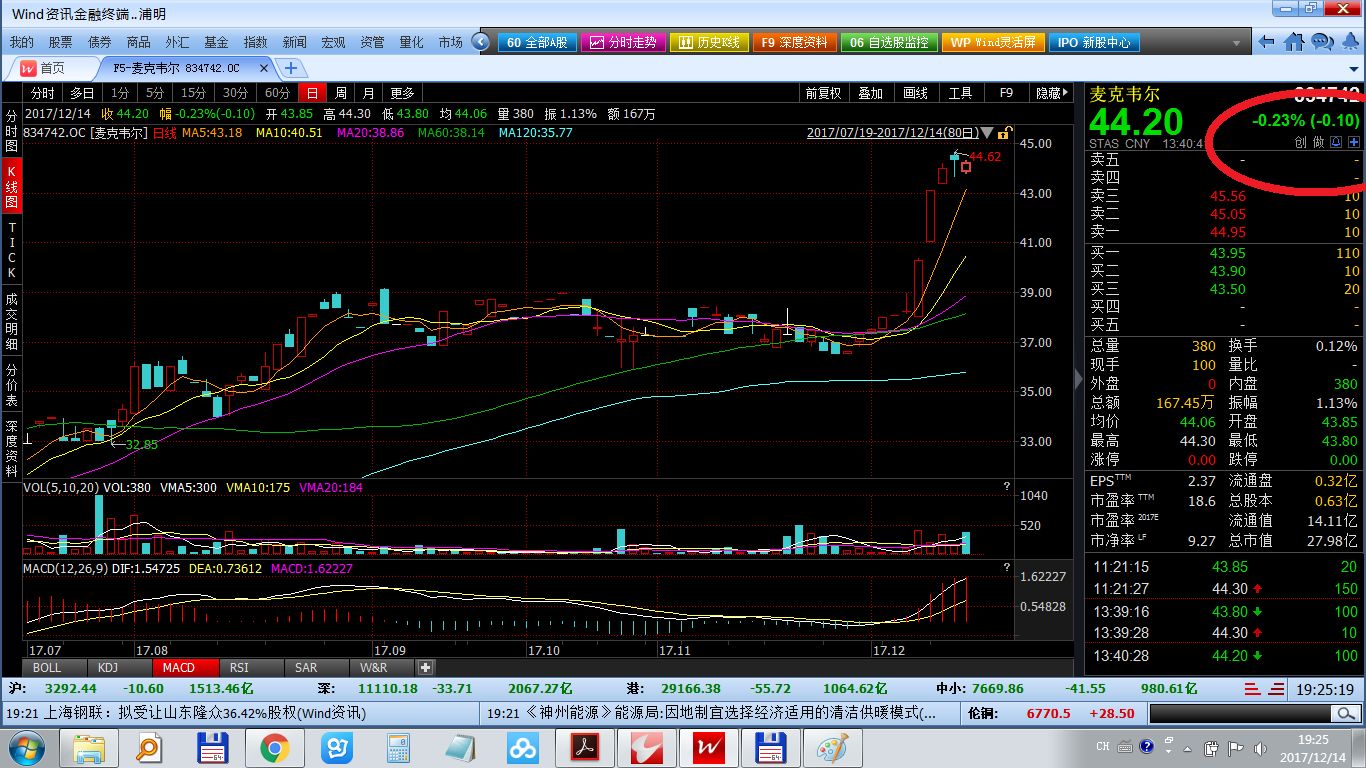Image resolution: width=1366 pixels, height=768 pixels.
Task: Go to home with house icon
Action: tap(1295, 42)
